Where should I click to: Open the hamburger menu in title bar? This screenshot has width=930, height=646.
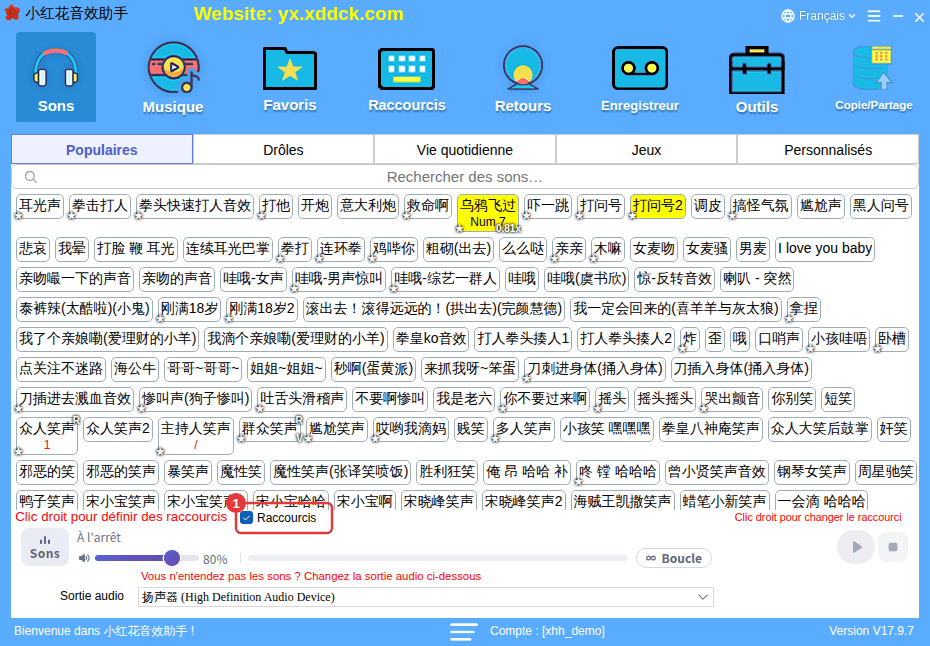pos(874,16)
